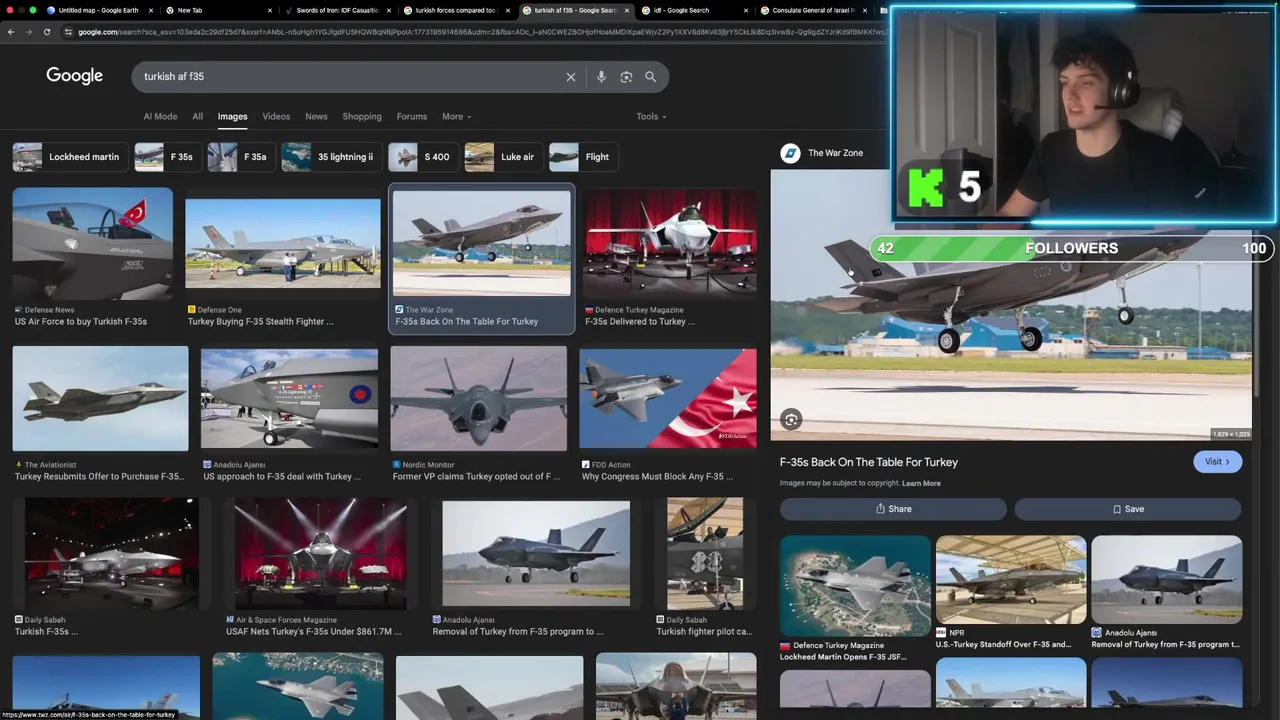Switch to AI Mode tab
1280x720 pixels.
pos(160,117)
